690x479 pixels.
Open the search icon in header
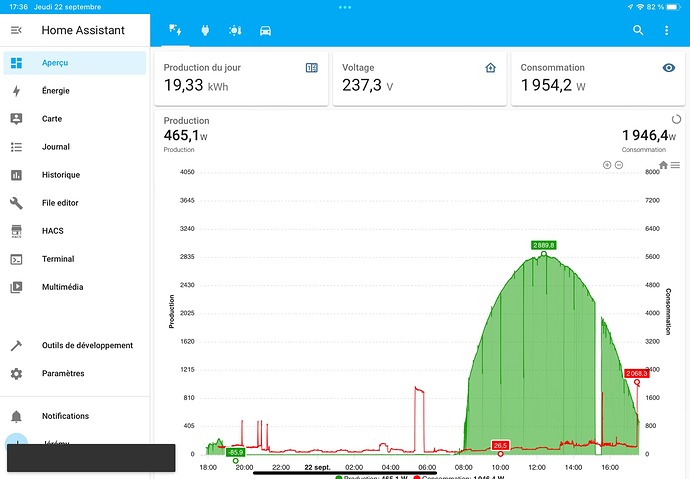(x=638, y=31)
